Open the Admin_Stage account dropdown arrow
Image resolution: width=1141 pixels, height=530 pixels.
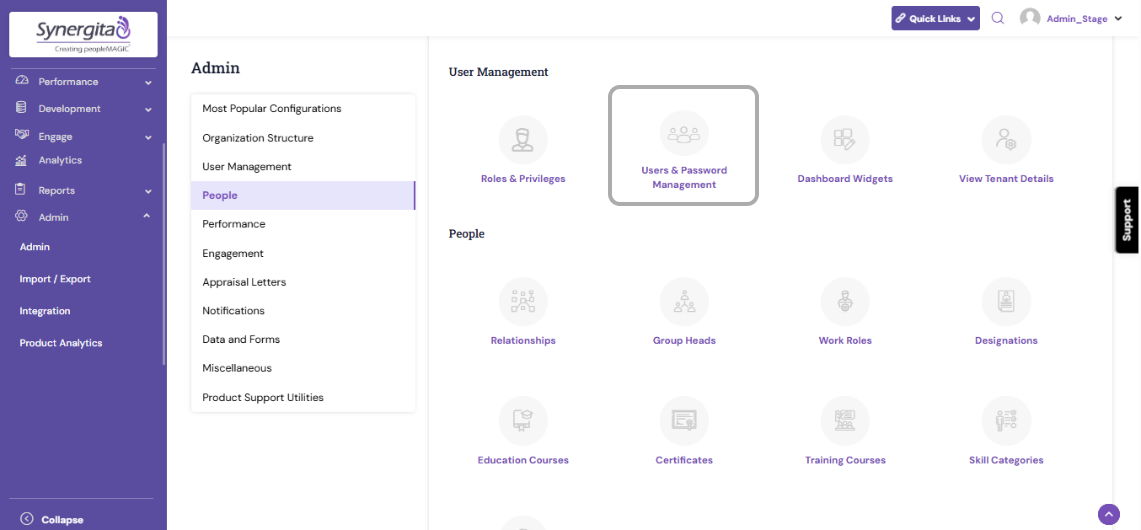click(x=1118, y=19)
